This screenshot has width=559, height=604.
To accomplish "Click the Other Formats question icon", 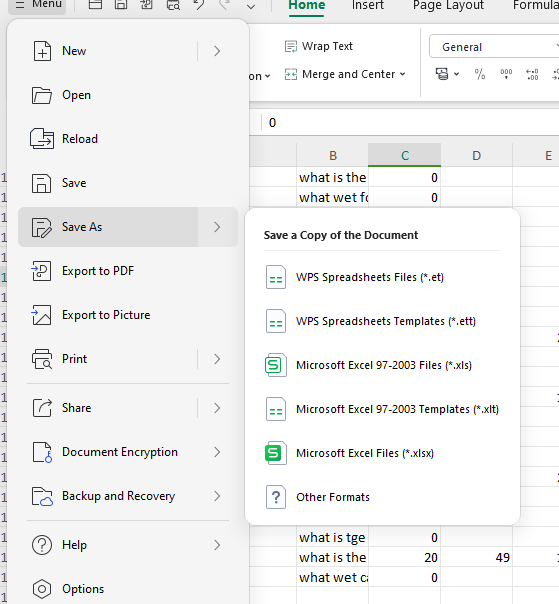I will [x=276, y=497].
